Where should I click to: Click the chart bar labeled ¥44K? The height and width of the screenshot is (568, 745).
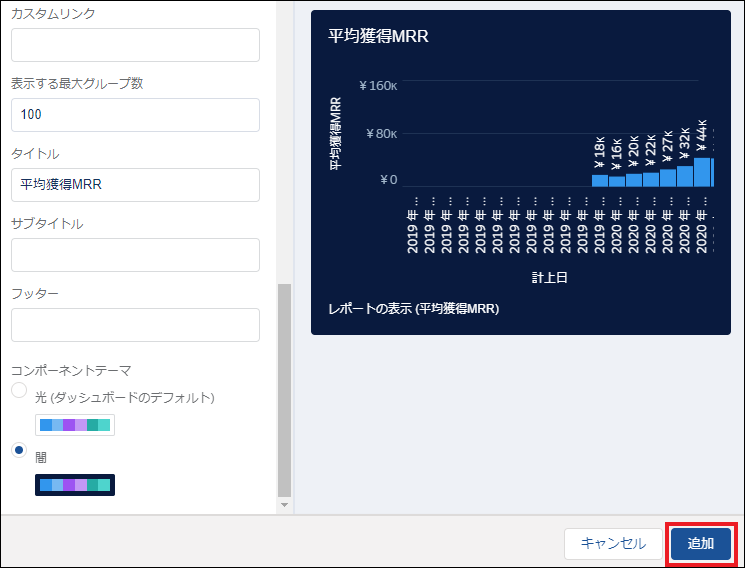tap(702, 172)
